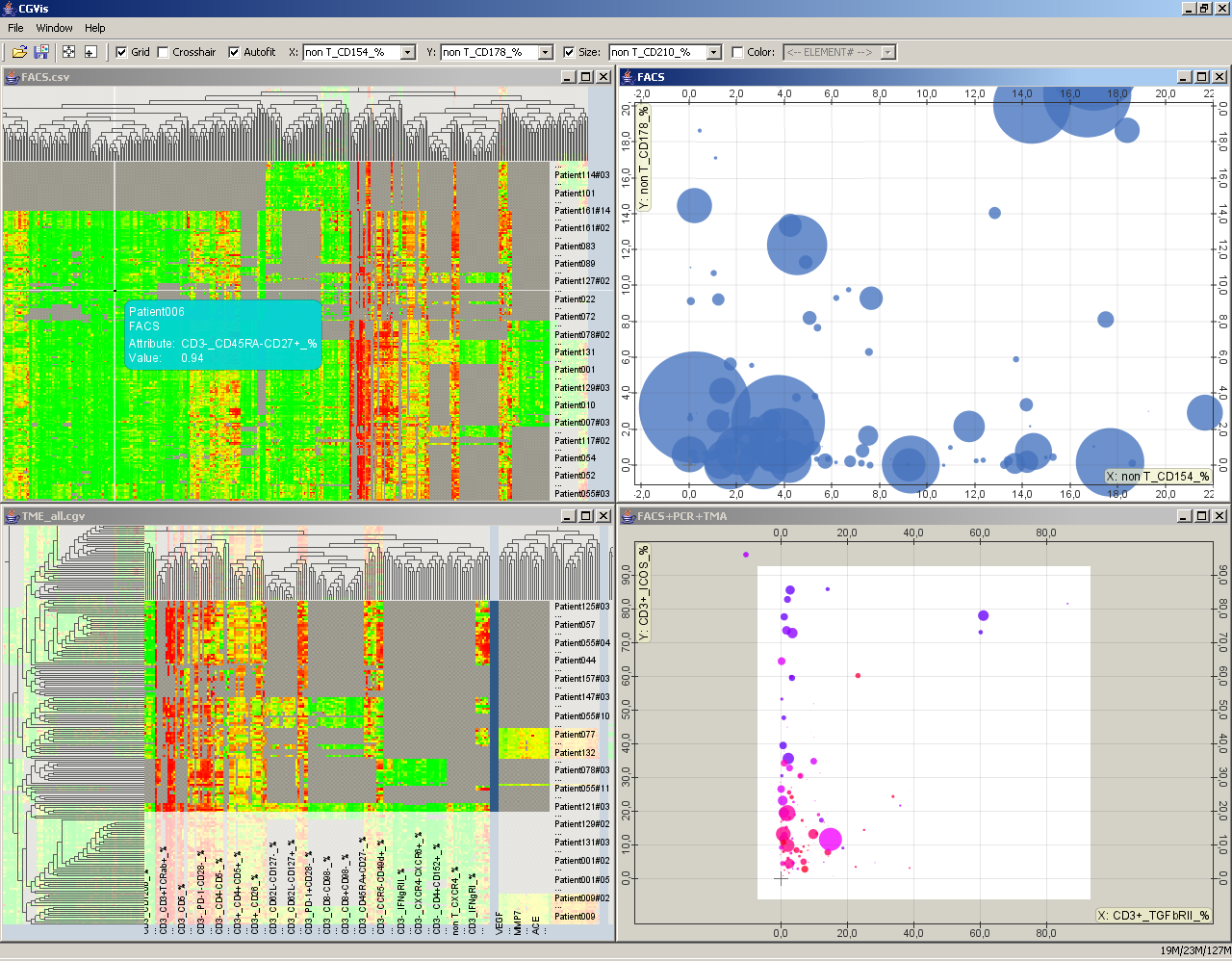
Task: Enable the Color checkbox
Action: click(x=738, y=53)
